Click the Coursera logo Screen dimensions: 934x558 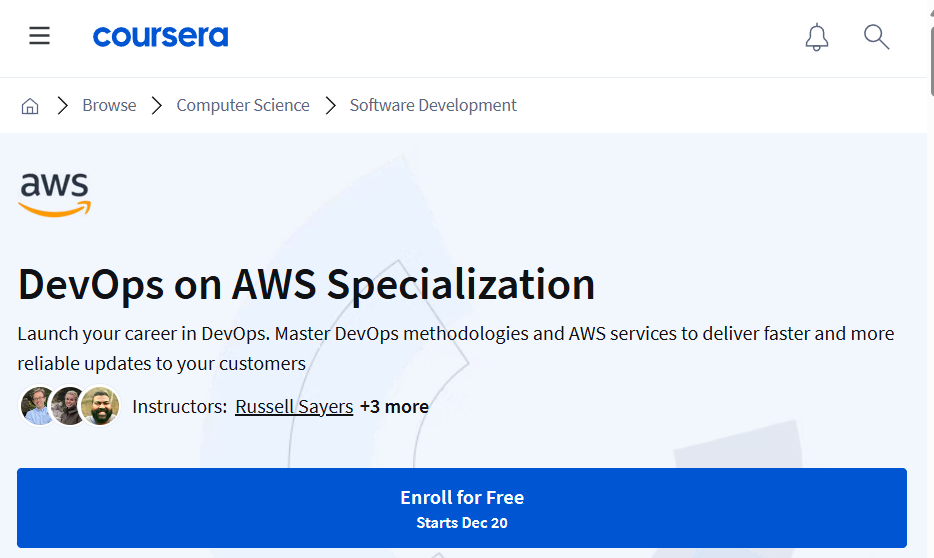pos(160,37)
